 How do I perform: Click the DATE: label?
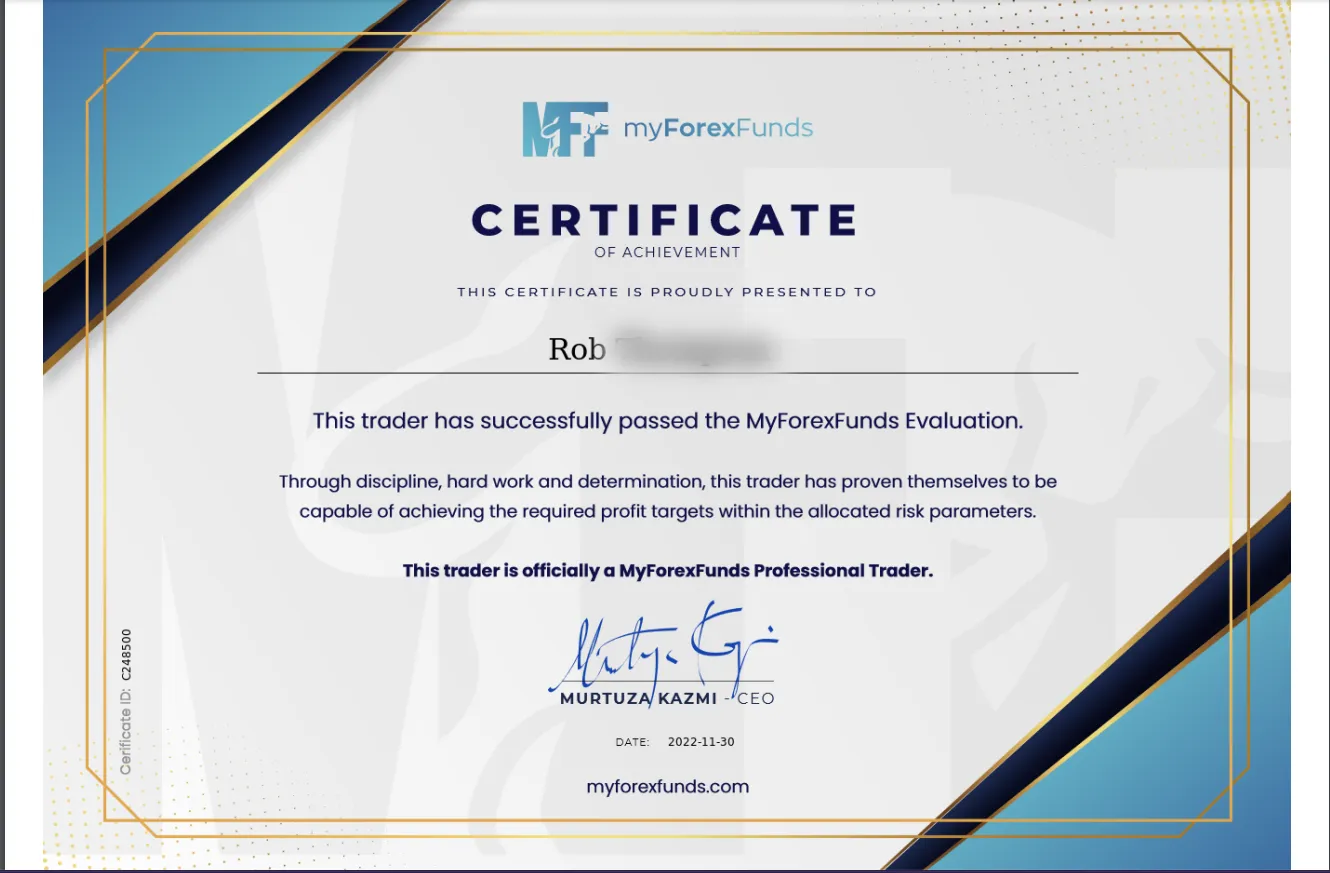pyautogui.click(x=632, y=742)
